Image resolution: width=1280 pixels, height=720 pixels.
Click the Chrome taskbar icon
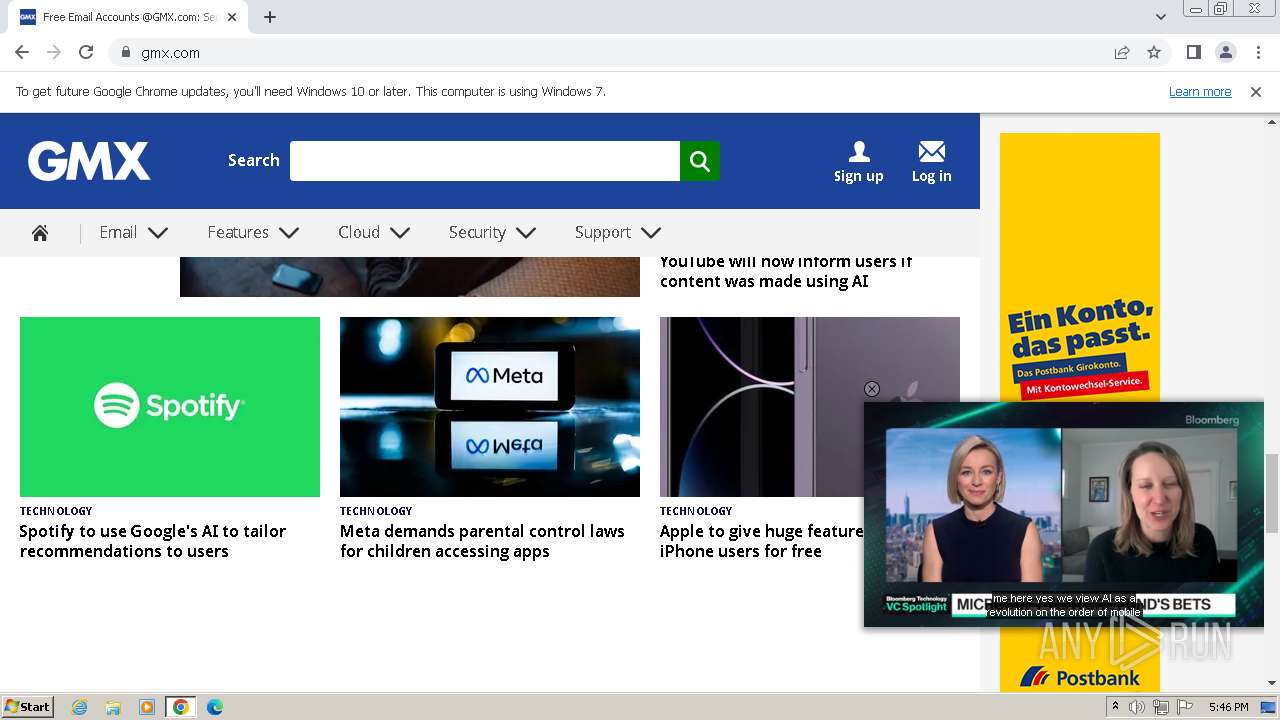point(181,707)
